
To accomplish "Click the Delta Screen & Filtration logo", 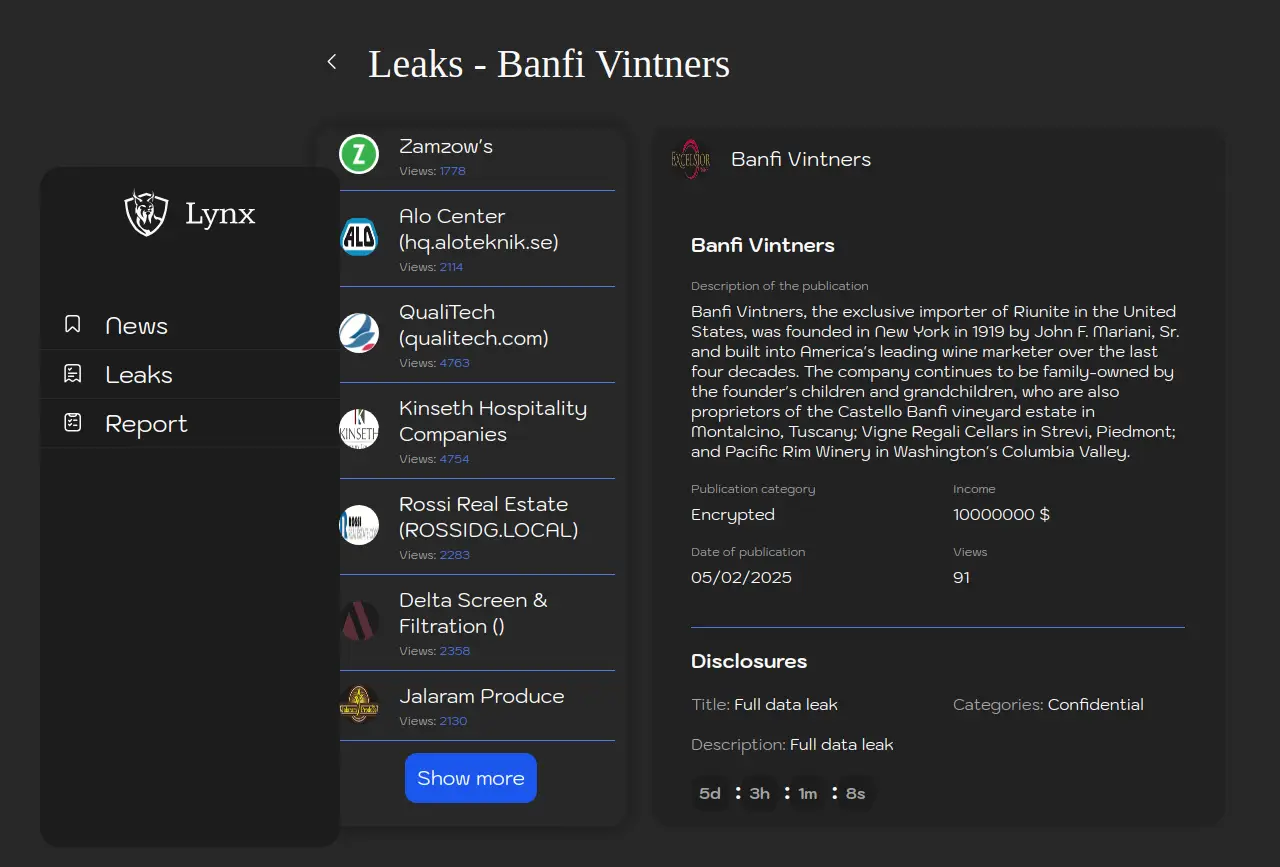I will click(x=359, y=621).
